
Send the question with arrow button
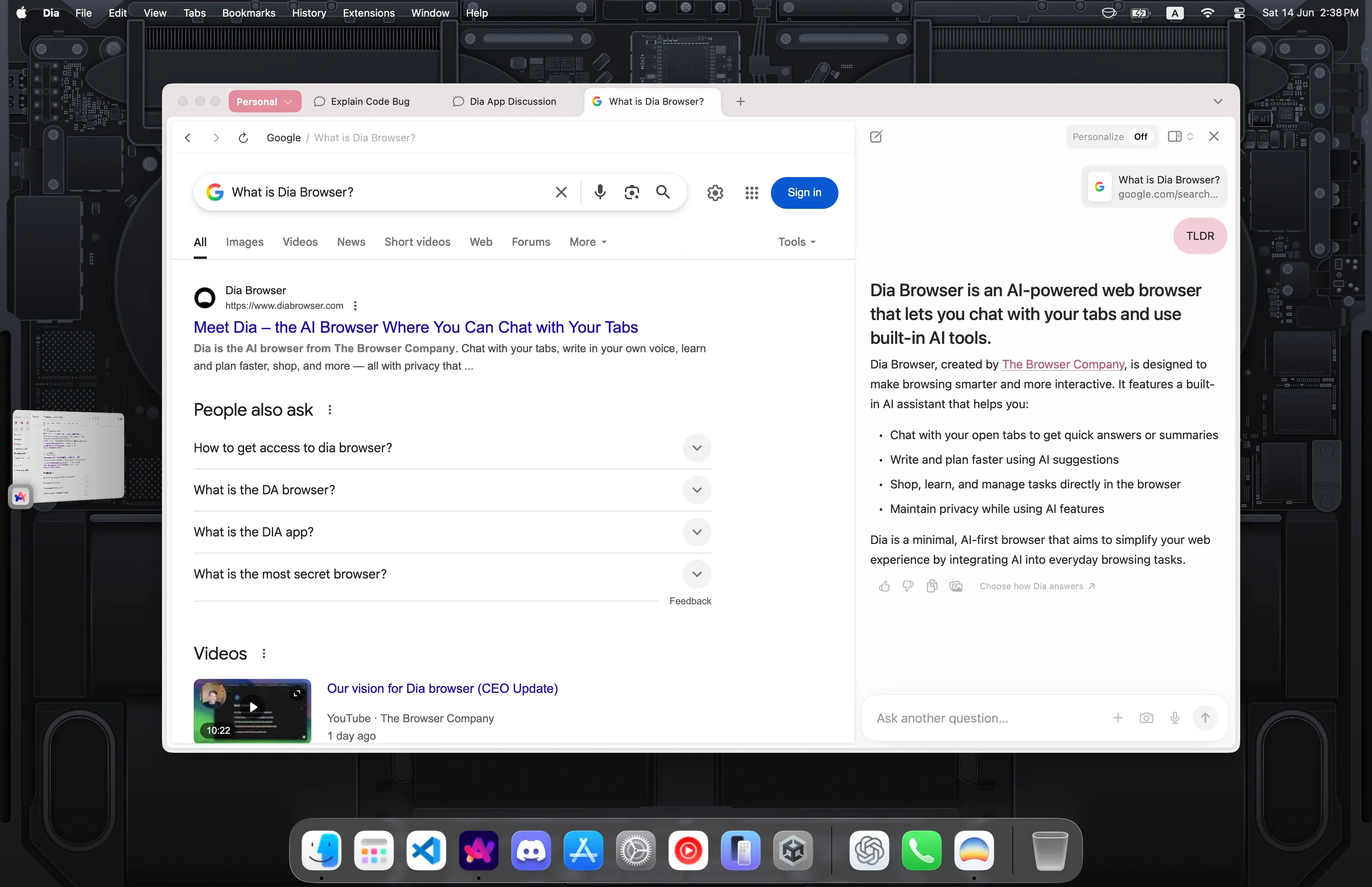(1205, 718)
